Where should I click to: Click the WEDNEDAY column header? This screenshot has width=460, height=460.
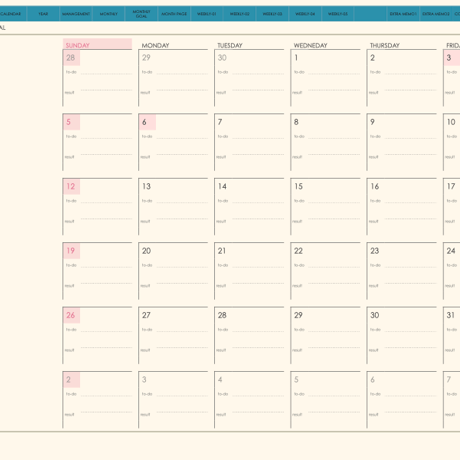pyautogui.click(x=310, y=45)
